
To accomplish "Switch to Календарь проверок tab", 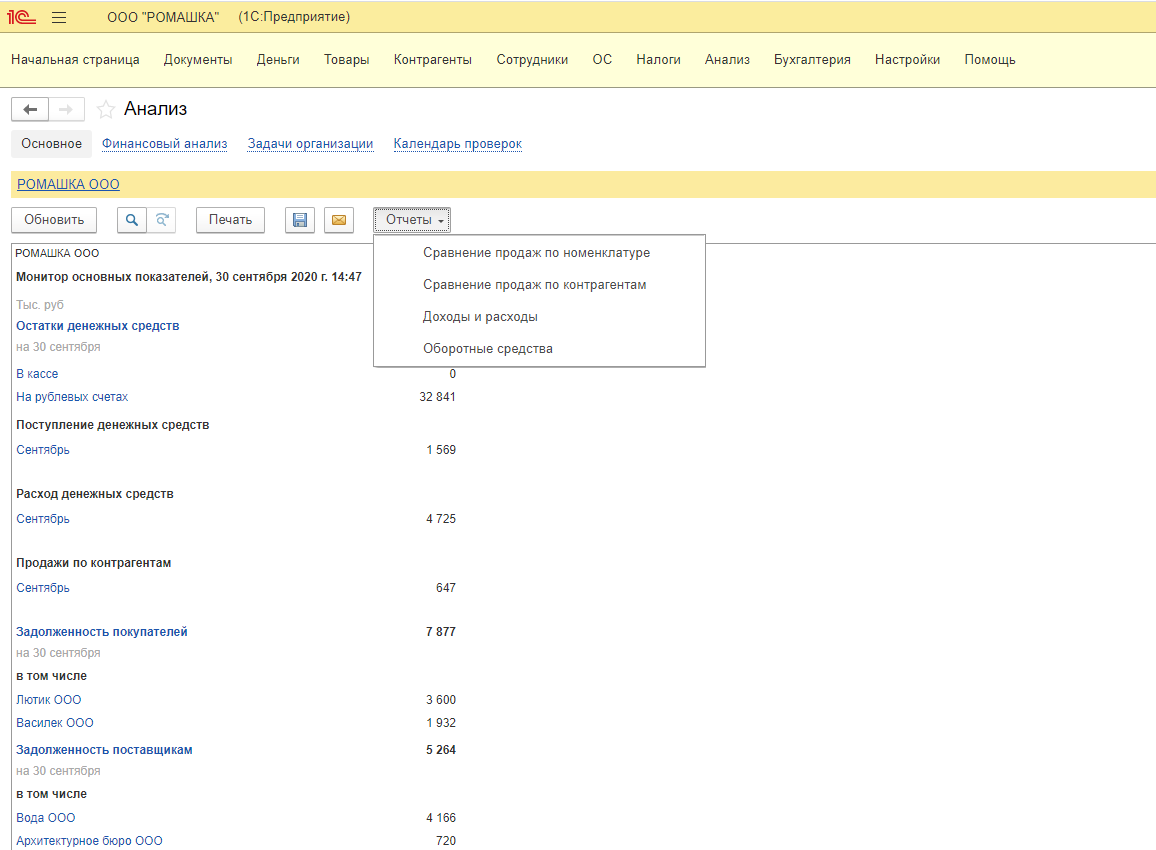I will click(x=457, y=144).
